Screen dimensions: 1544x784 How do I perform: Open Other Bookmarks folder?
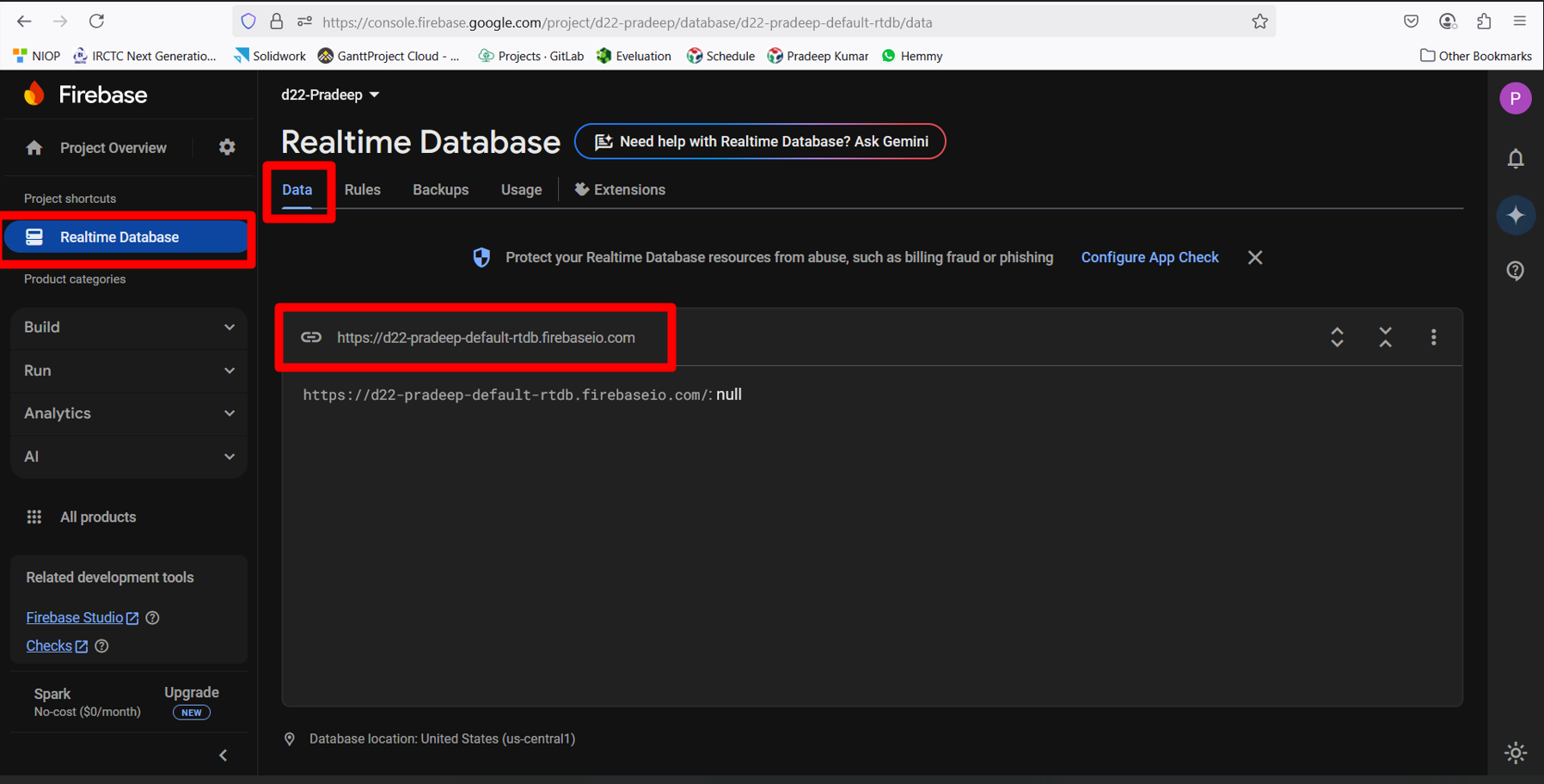pos(1476,56)
